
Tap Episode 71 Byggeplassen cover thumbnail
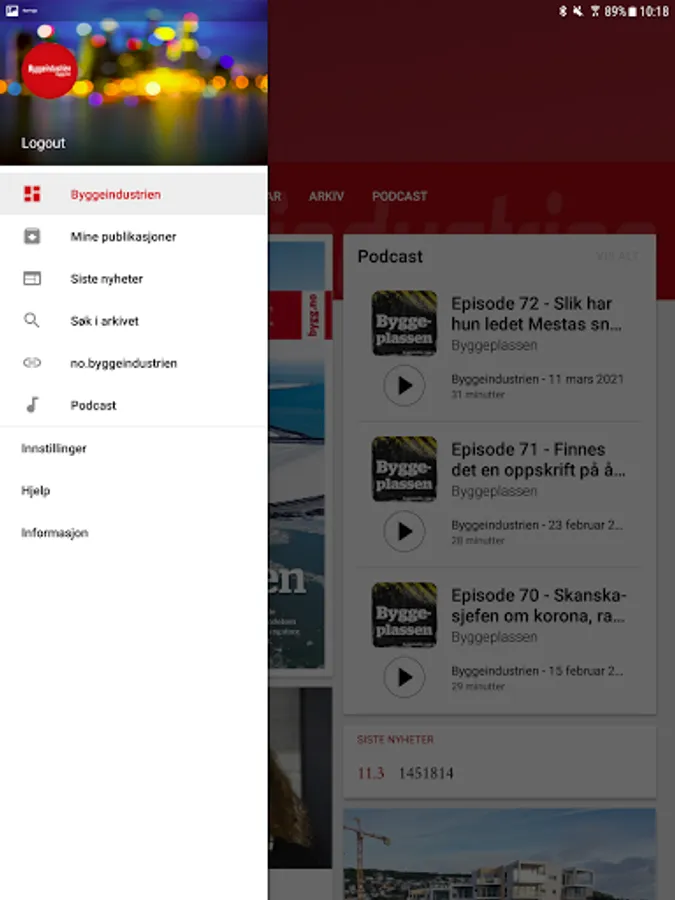click(x=404, y=468)
